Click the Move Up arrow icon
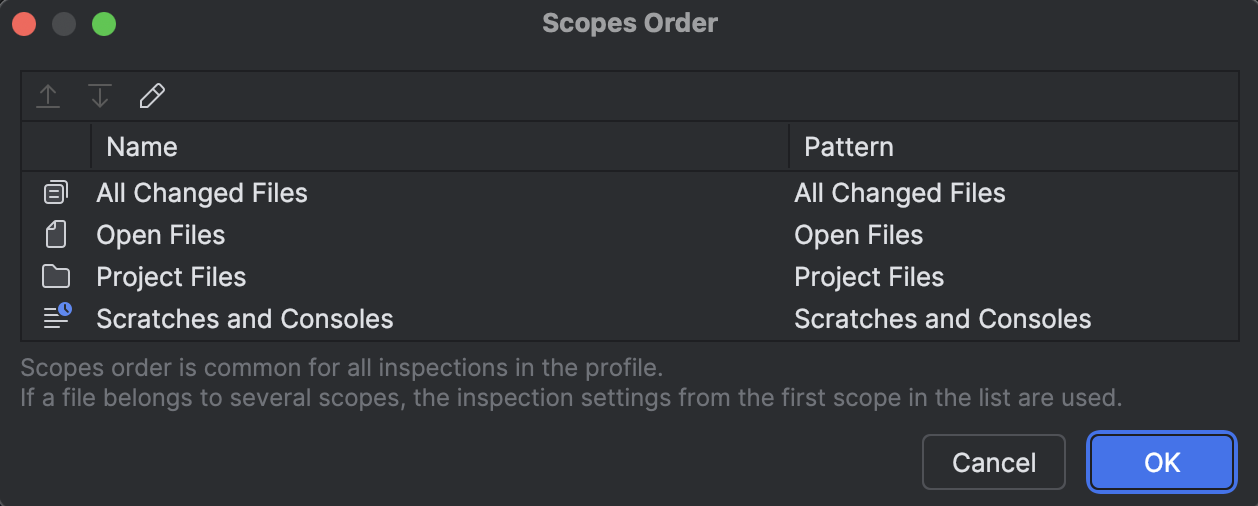This screenshot has height=506, width=1258. 48,96
